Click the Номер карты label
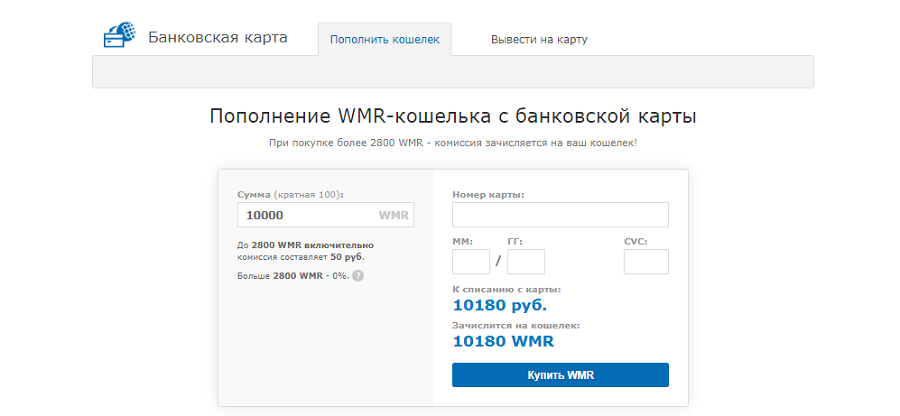 [x=488, y=195]
